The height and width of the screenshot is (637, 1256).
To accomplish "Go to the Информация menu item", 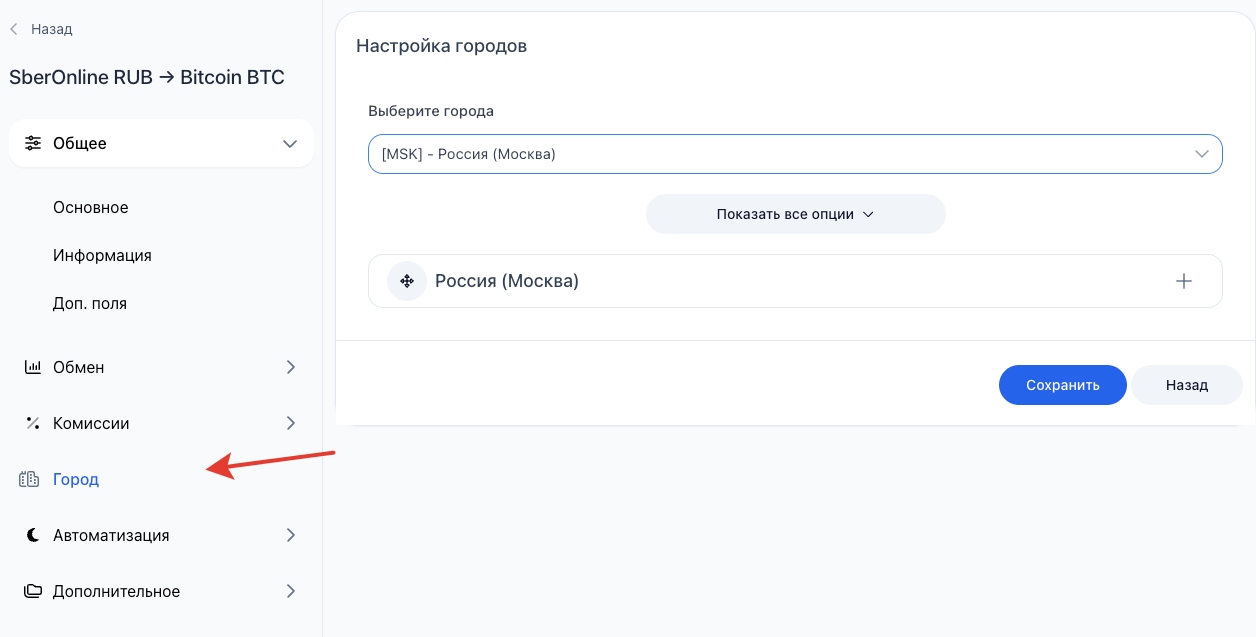I will 102,255.
